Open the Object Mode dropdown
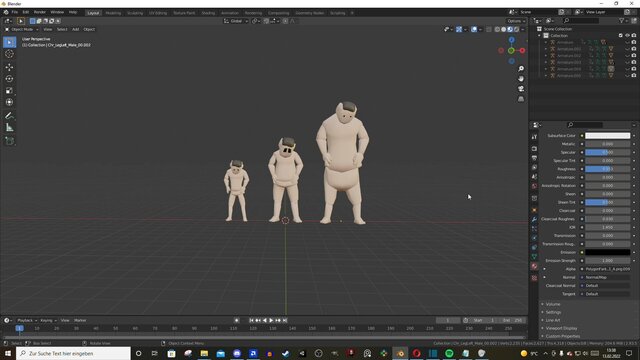Viewport: 640px width, 360px height. [x=22, y=29]
